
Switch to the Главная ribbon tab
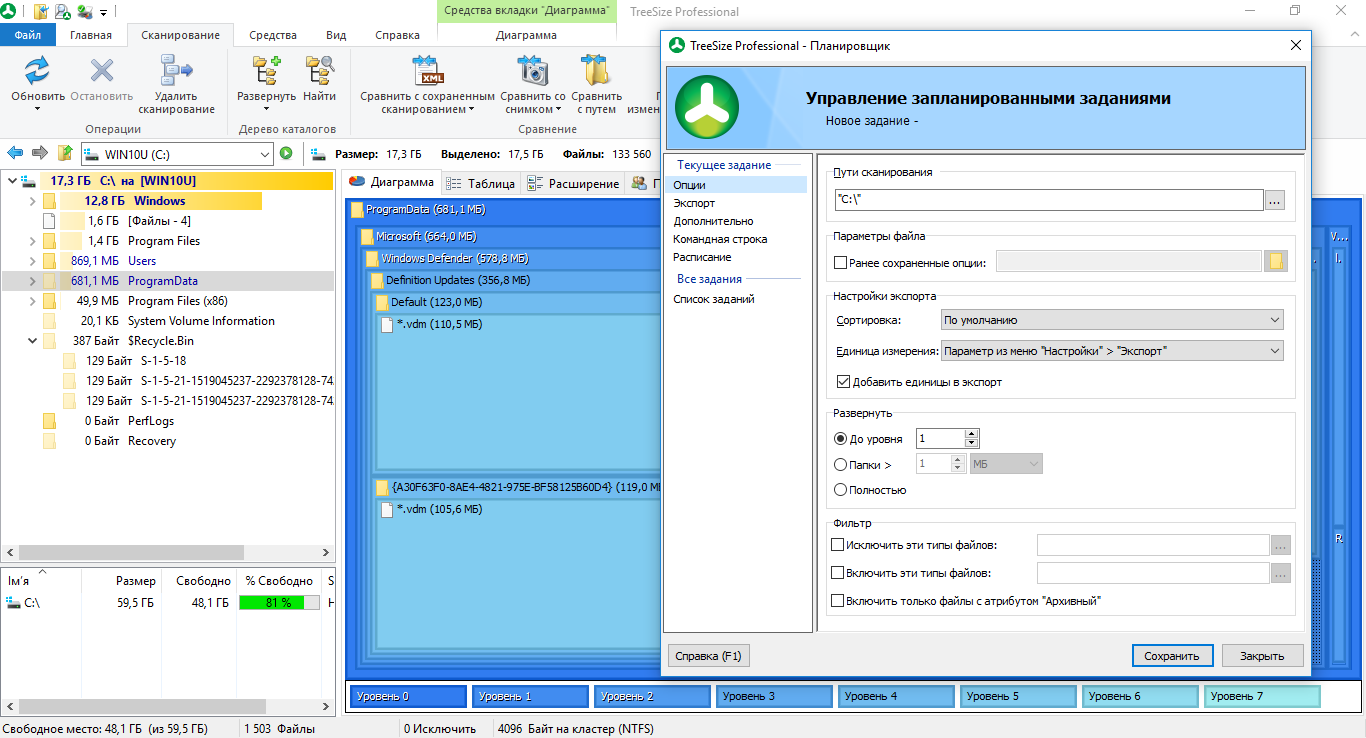pyautogui.click(x=91, y=35)
